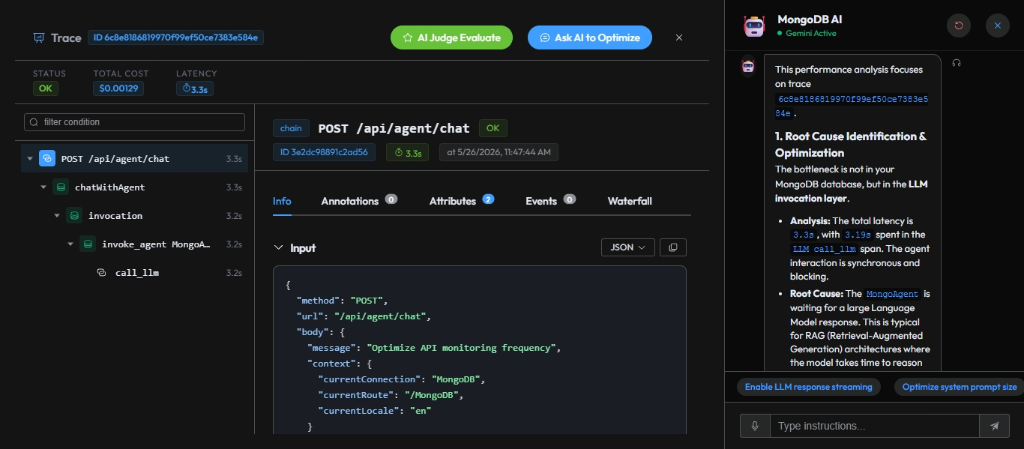Image resolution: width=1024 pixels, height=449 pixels.
Task: Click the Enable LLM response streaming suggestion
Action: click(808, 387)
